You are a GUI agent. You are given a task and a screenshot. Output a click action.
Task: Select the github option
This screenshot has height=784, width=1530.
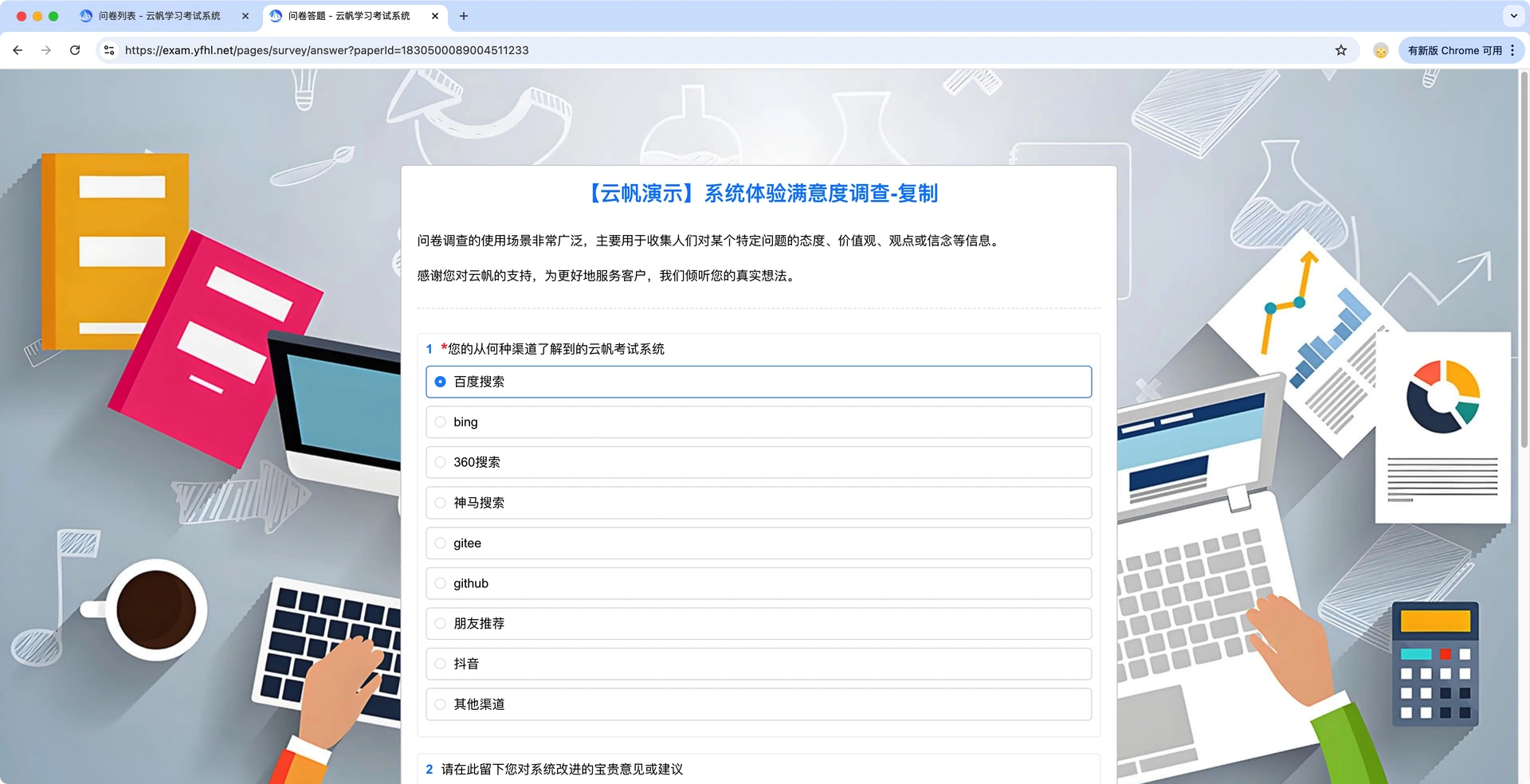click(759, 583)
